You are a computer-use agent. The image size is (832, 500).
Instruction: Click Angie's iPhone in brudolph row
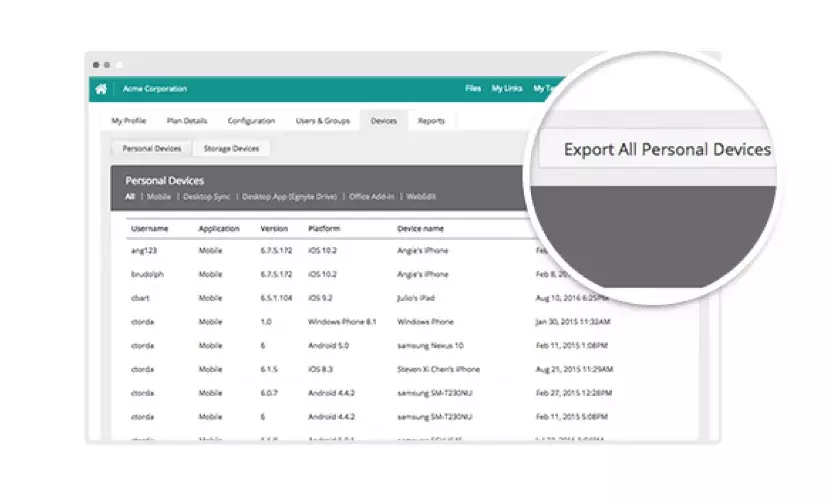(422, 274)
